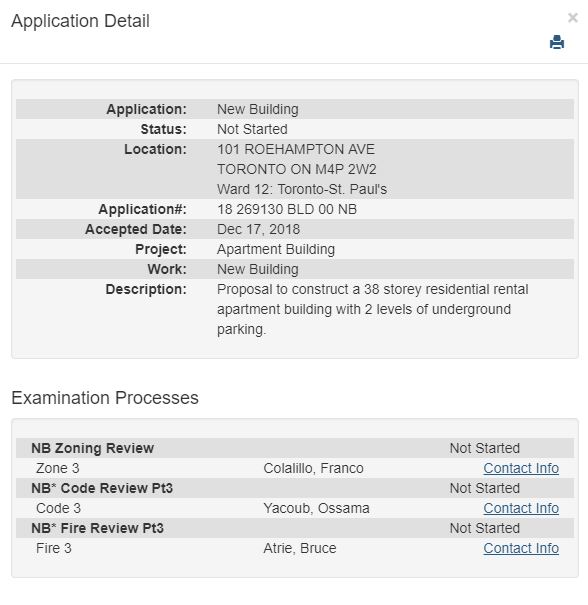The image size is (588, 605).
Task: Select the NB Zoning Review row heading
Action: point(93,448)
